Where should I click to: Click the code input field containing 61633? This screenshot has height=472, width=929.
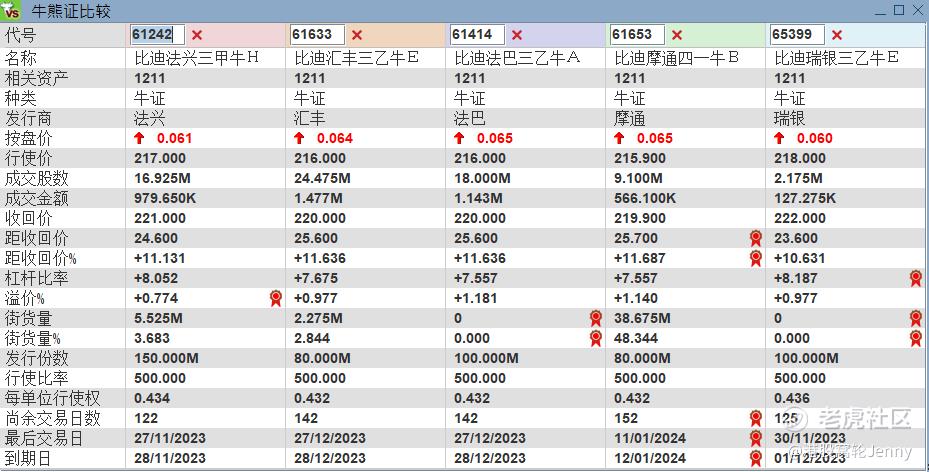pos(318,34)
